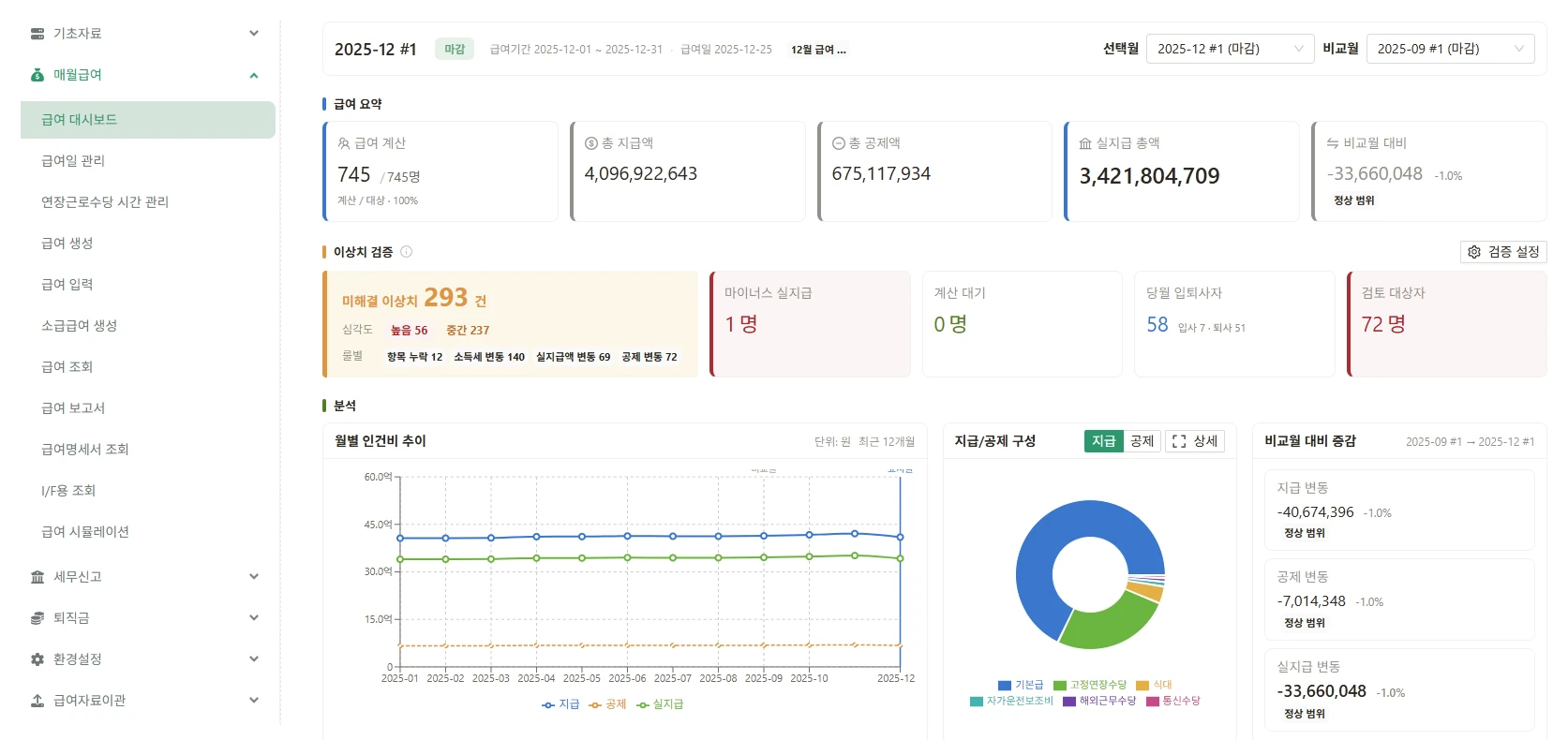Switch composition chart to 공제
The height and width of the screenshot is (740, 1568).
click(x=1142, y=441)
